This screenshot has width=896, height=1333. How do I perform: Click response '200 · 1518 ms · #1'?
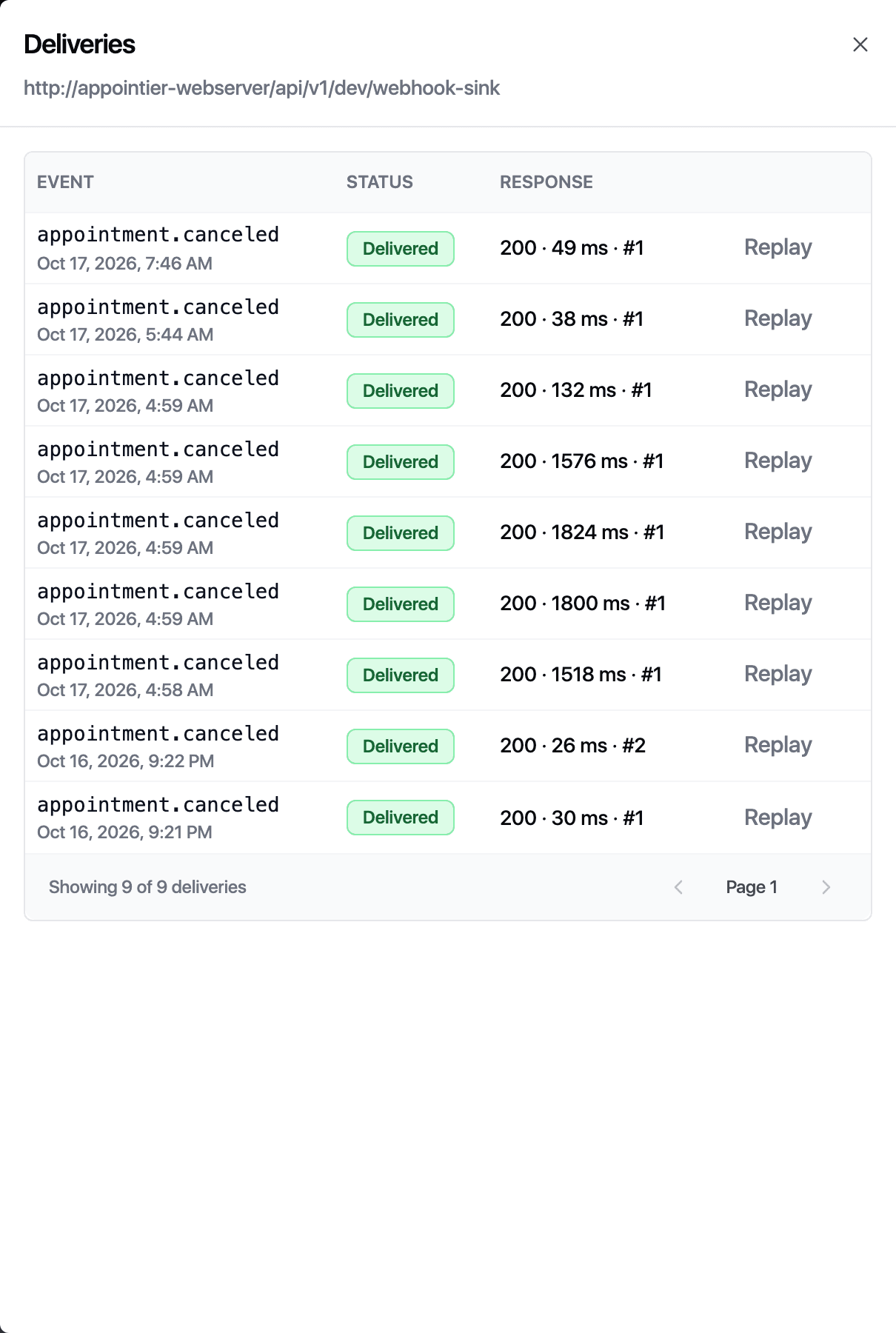[x=581, y=674]
